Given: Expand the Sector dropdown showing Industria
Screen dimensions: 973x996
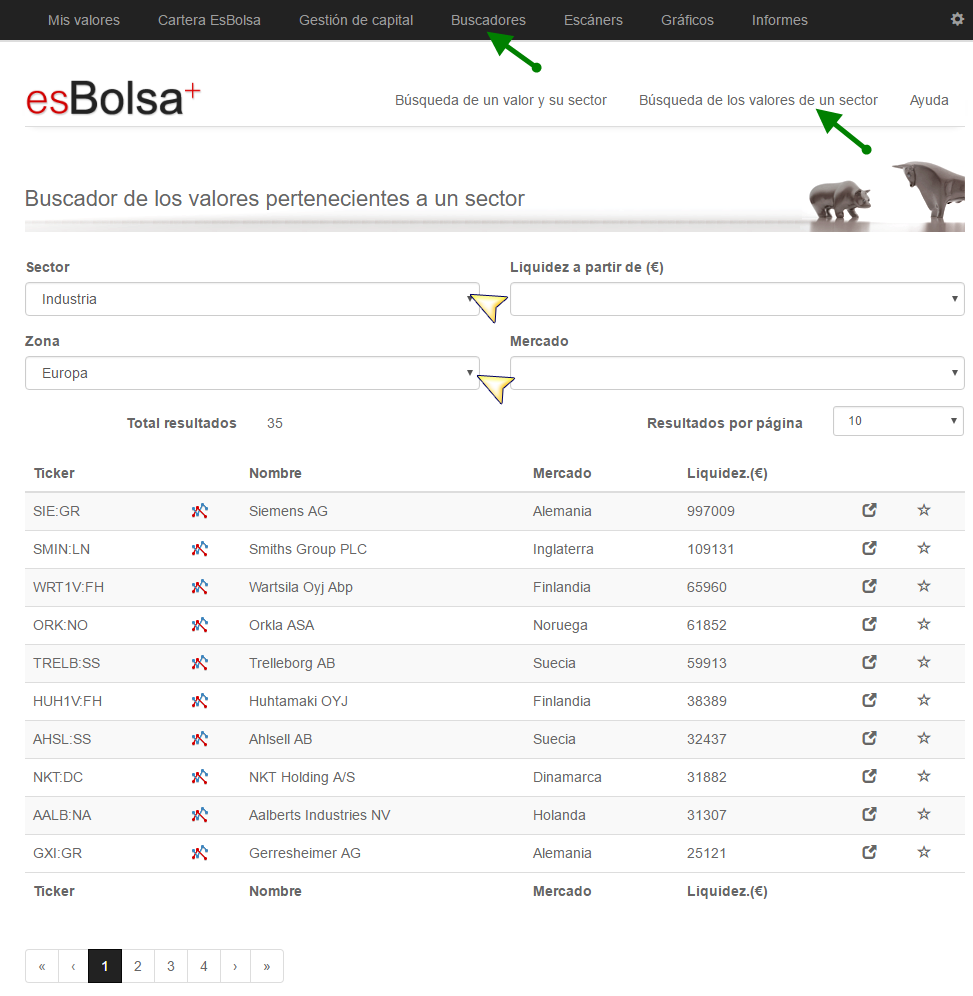Looking at the screenshot, I should (x=252, y=299).
